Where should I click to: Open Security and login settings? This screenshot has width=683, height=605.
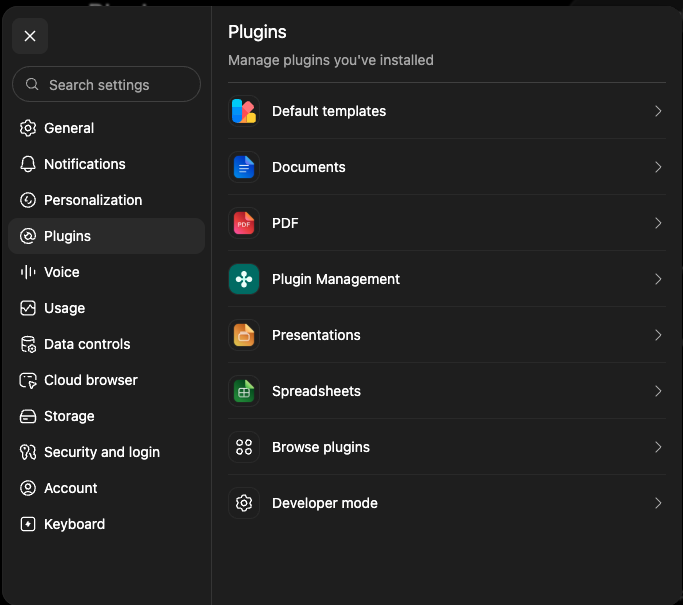[106, 452]
